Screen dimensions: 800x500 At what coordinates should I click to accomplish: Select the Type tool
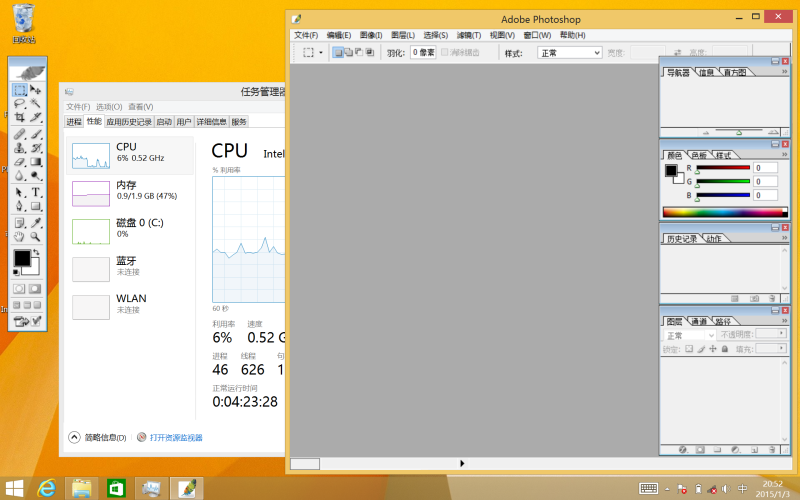(x=35, y=192)
